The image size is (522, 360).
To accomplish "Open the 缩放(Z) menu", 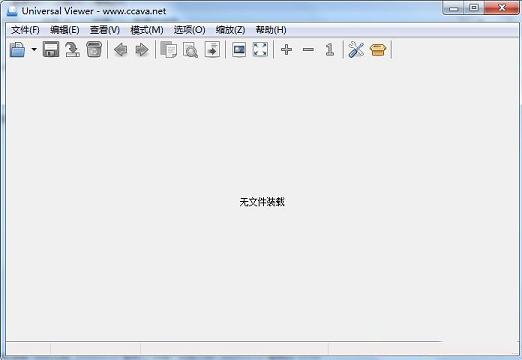I will click(230, 30).
